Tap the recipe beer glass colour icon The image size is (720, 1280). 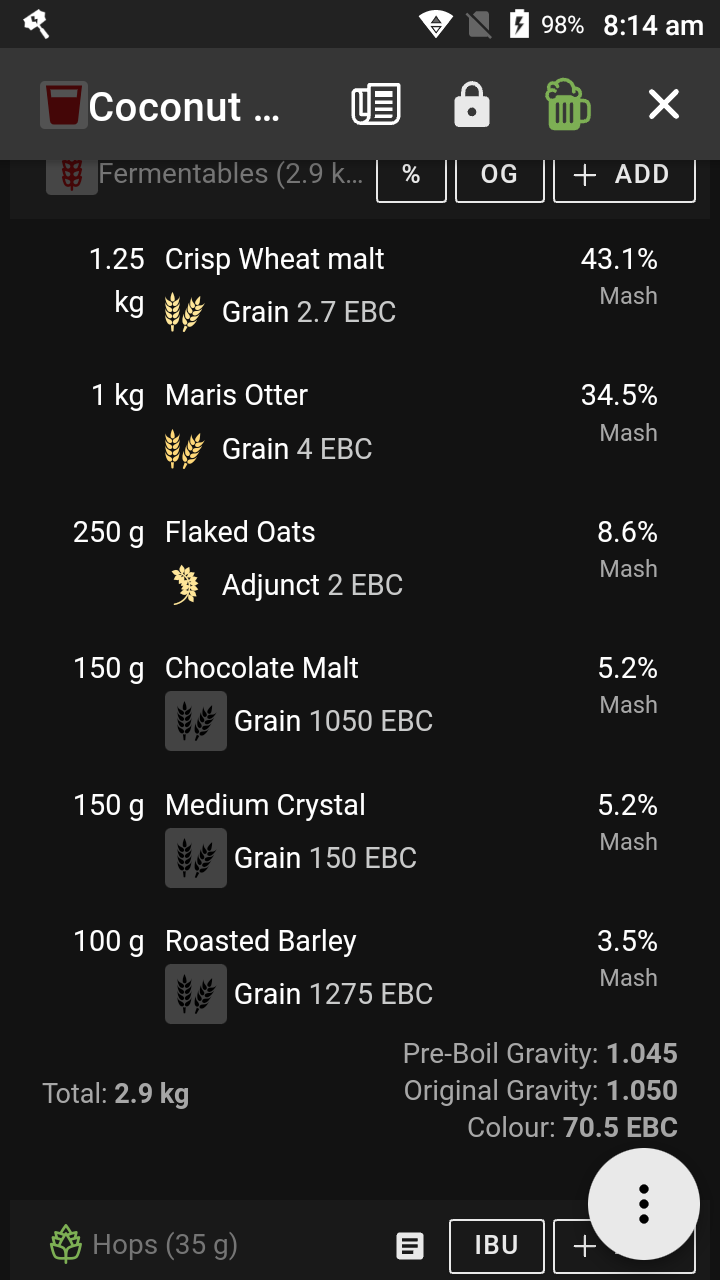(64, 105)
